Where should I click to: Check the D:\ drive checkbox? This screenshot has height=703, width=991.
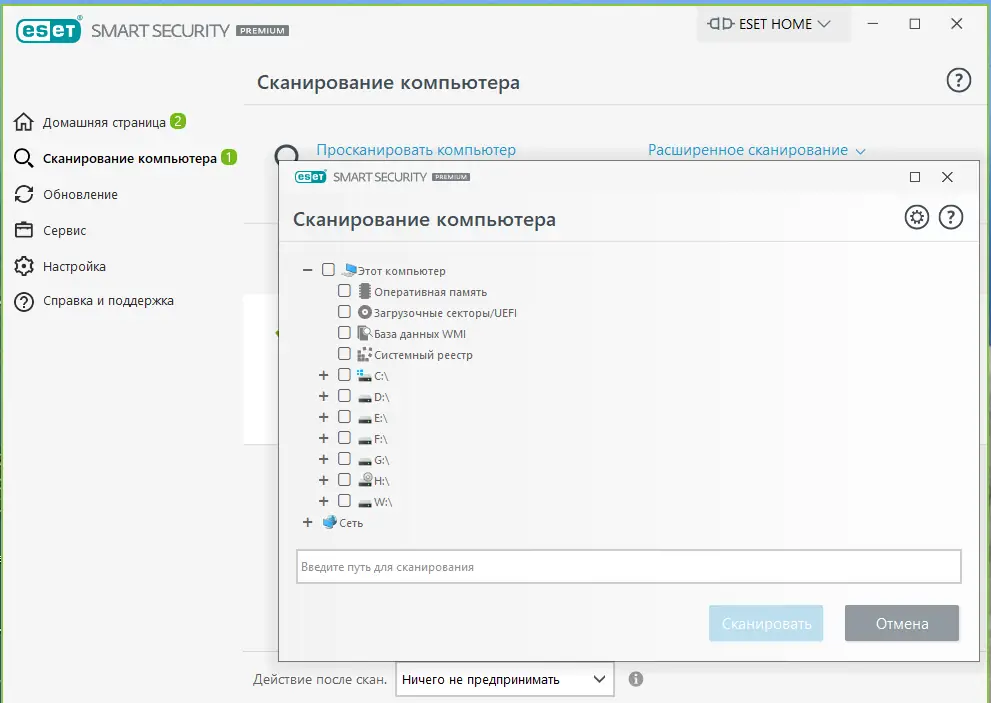[344, 395]
